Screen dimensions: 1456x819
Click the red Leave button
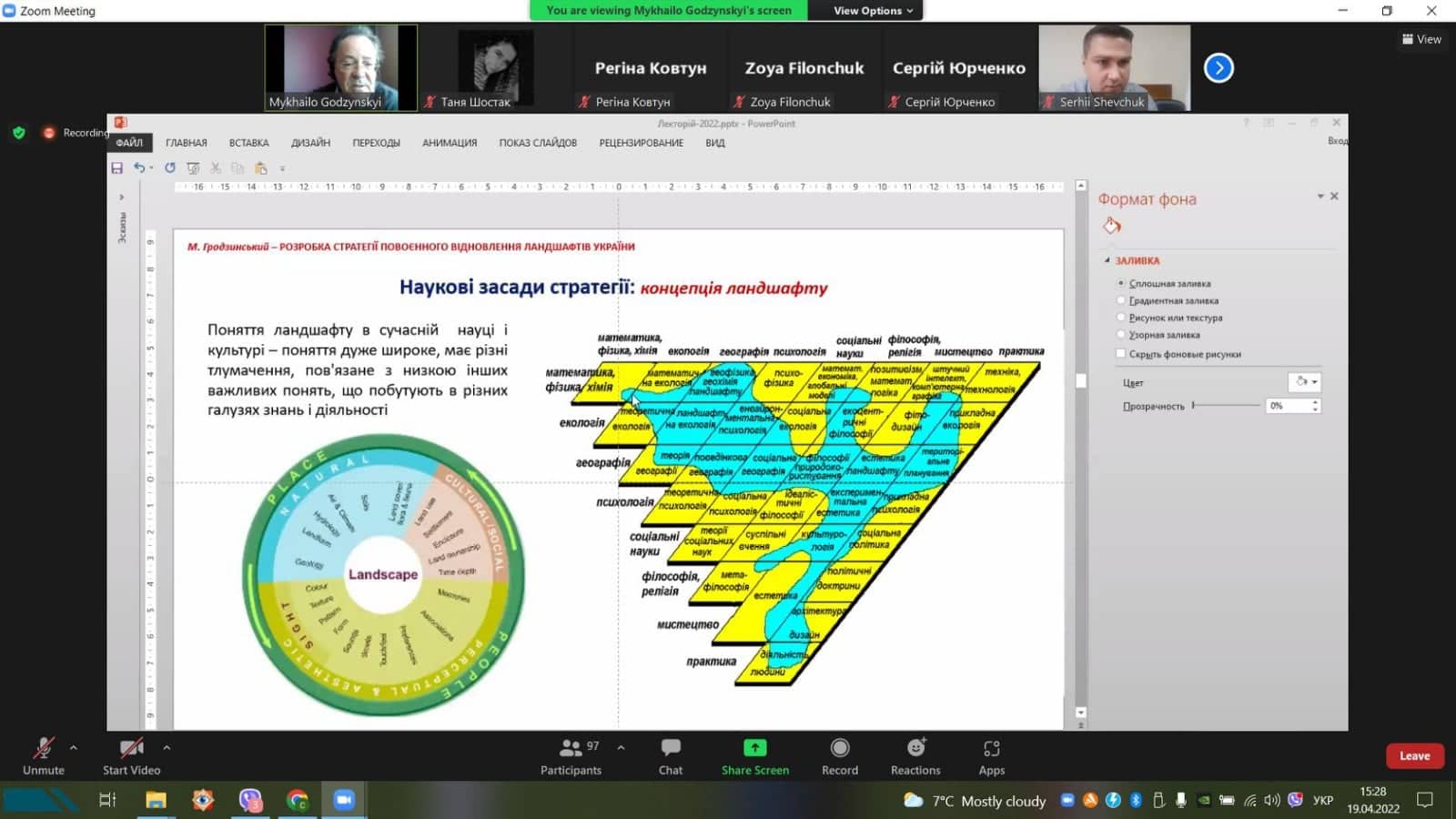point(1414,756)
